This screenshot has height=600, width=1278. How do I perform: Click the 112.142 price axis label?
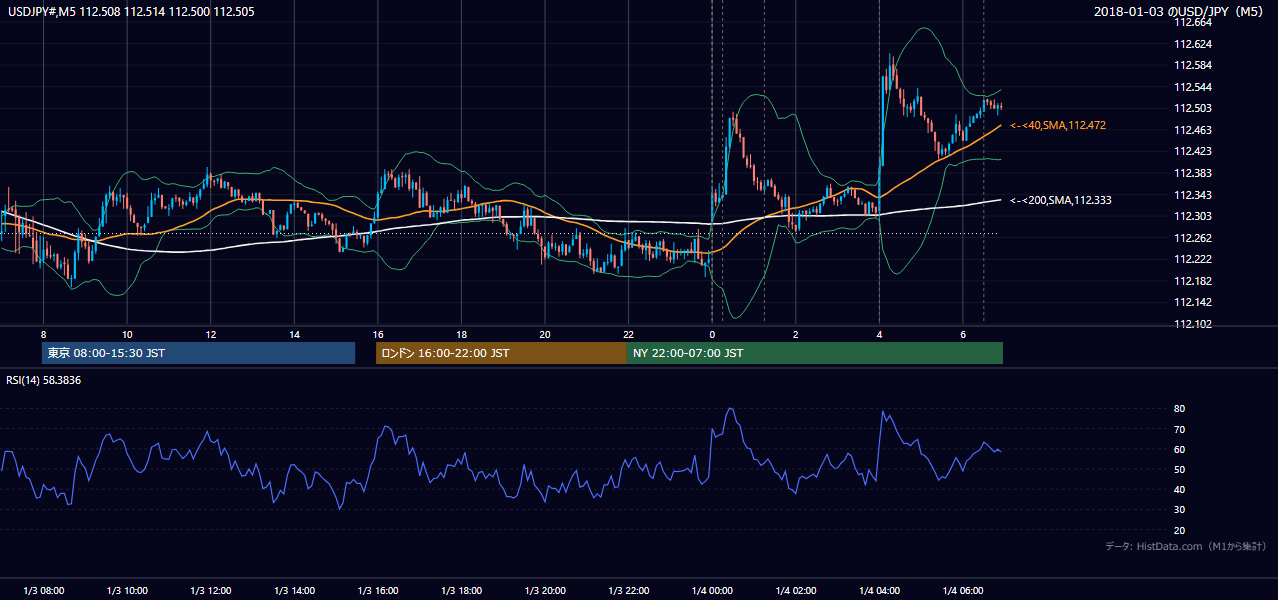1192,303
